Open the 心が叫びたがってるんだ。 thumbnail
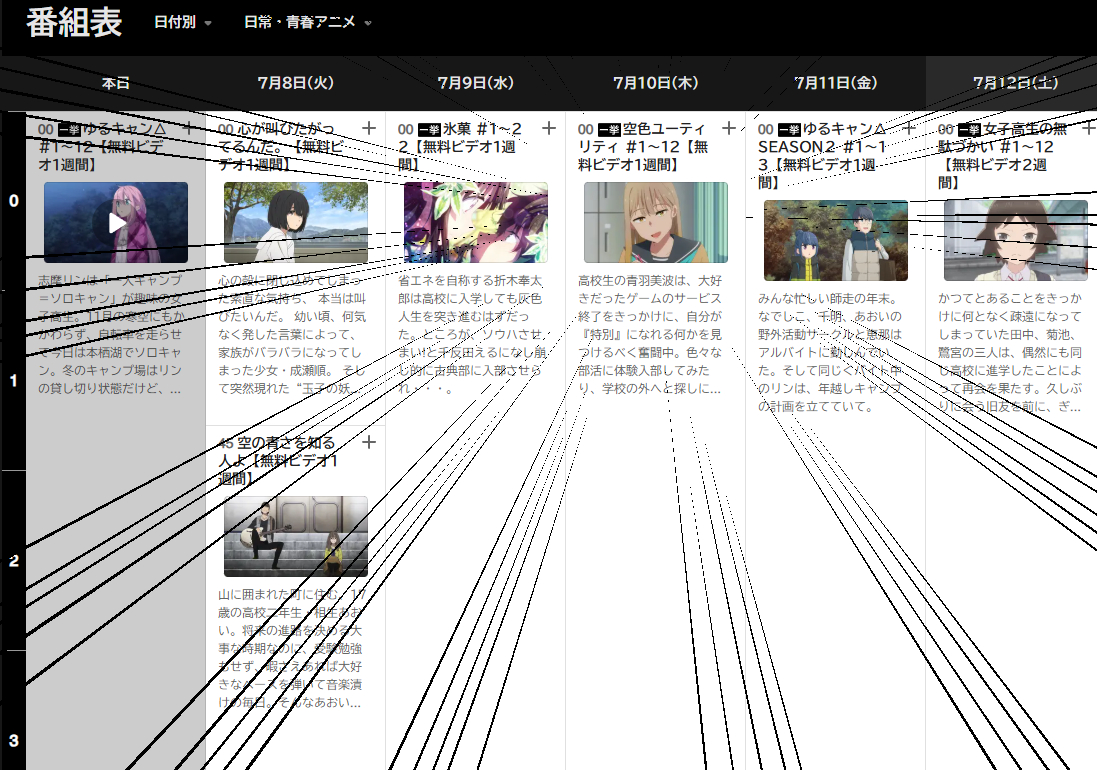Viewport: 1097px width, 770px height. [296, 222]
